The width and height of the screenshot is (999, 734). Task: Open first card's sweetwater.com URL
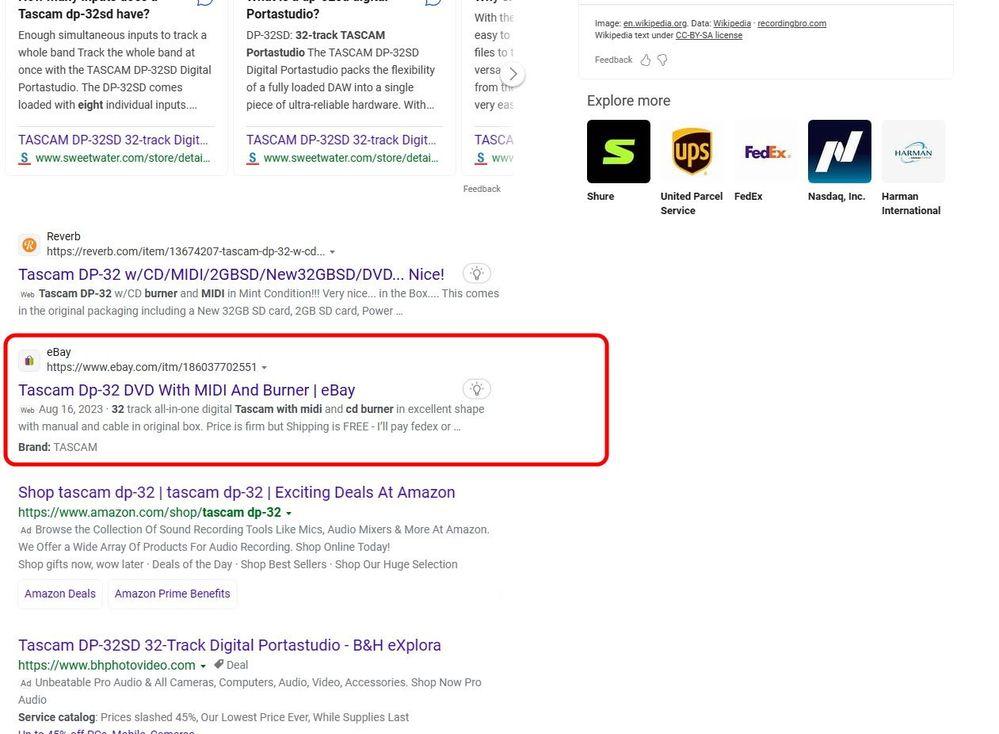coord(122,158)
